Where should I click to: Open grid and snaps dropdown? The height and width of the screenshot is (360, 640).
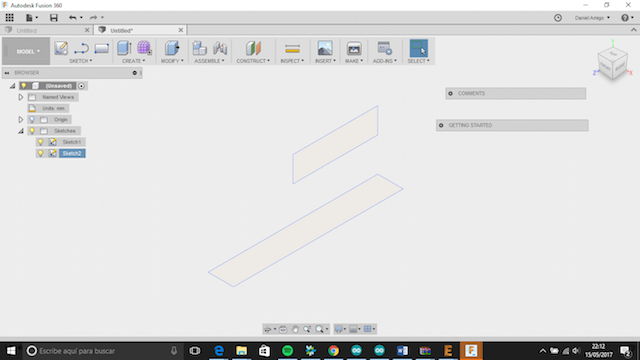[x=355, y=329]
